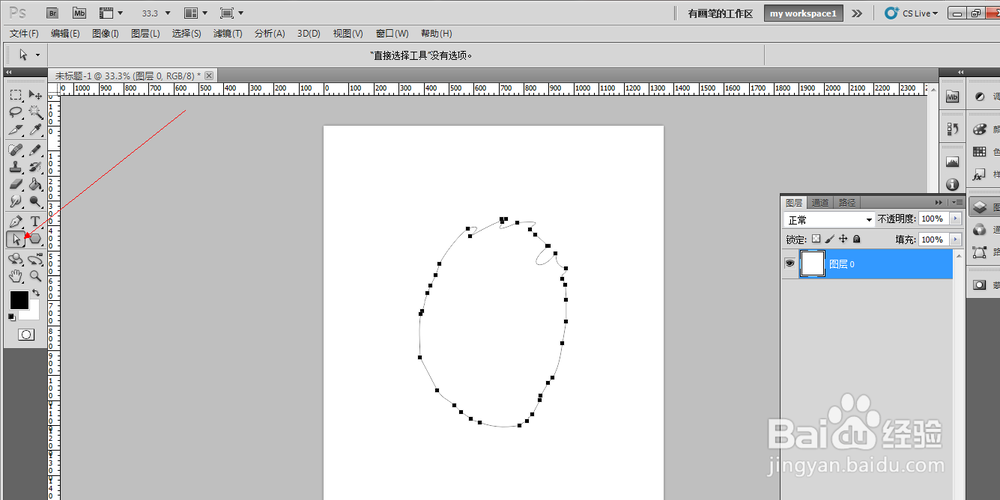
Task: Open the Adjustments panel icon
Action: (x=979, y=96)
